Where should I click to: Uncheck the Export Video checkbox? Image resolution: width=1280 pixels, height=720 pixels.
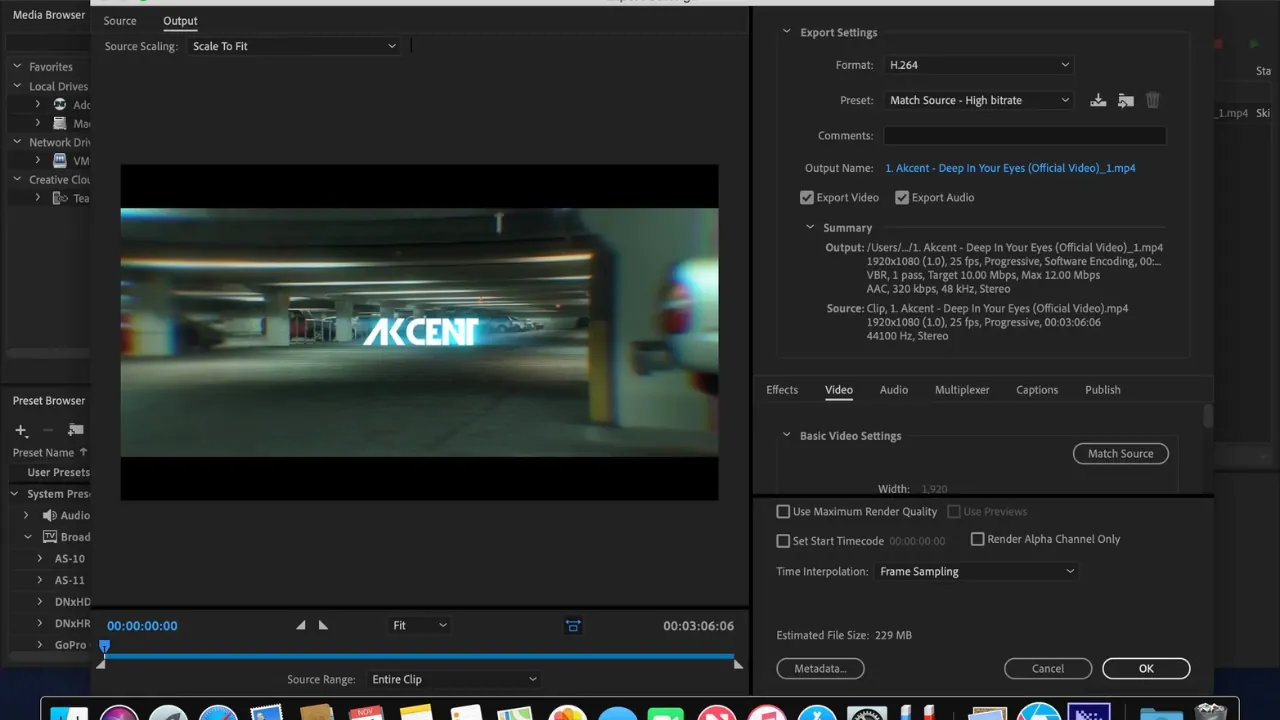tap(807, 198)
